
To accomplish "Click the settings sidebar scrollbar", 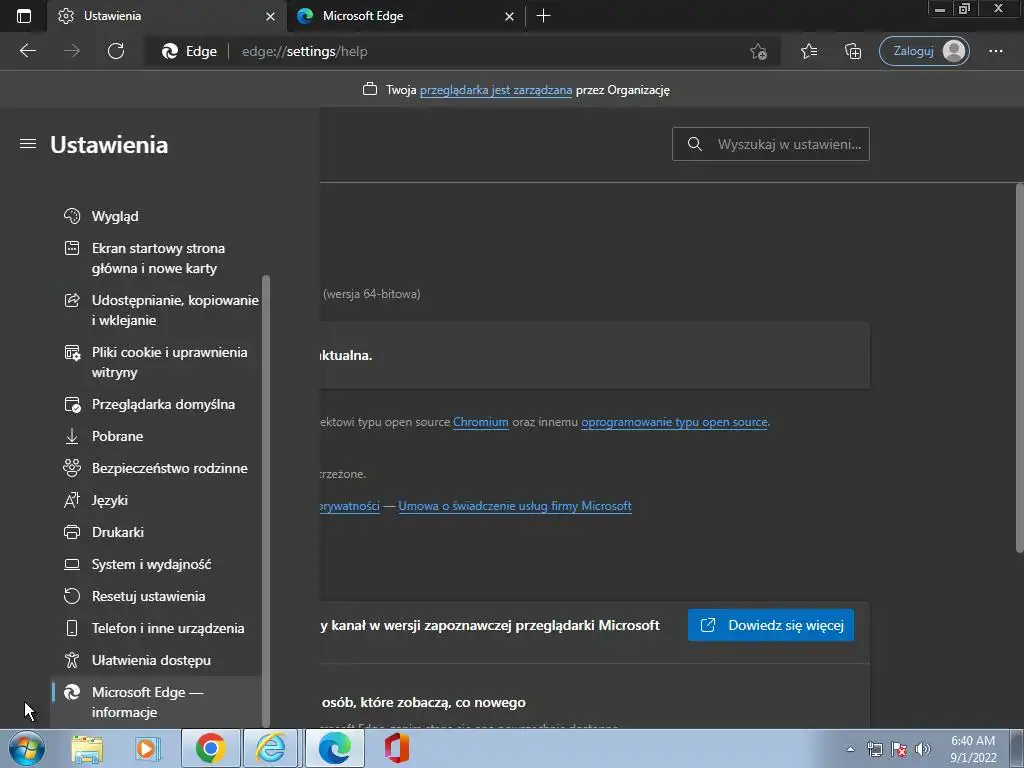I will pos(266,501).
